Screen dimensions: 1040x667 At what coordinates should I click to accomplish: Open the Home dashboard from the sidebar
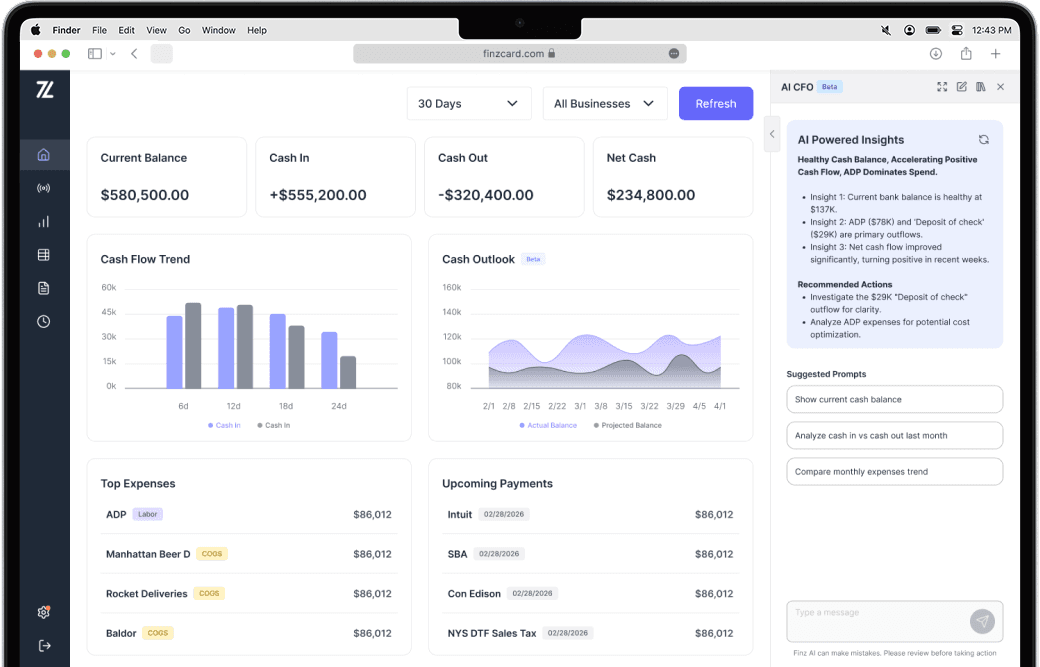point(42,154)
